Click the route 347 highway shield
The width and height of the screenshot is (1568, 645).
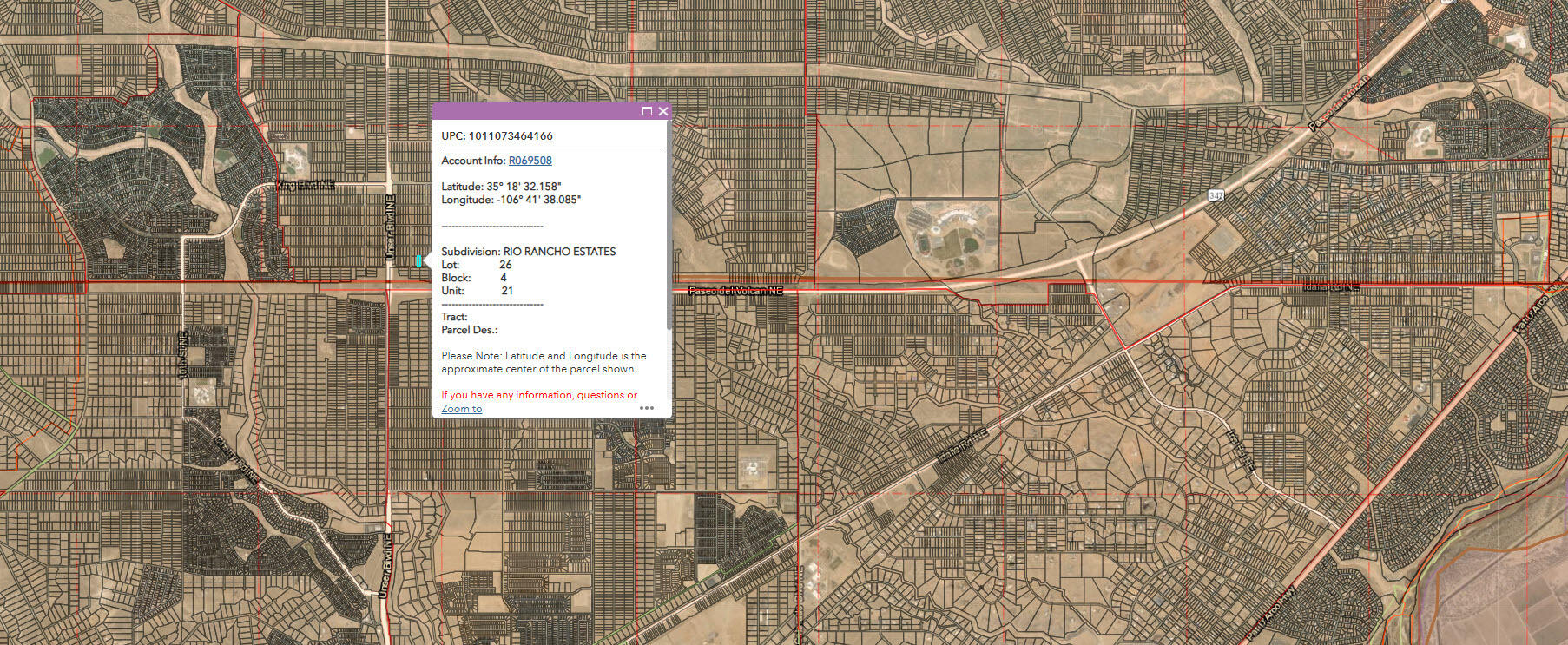(x=1216, y=196)
